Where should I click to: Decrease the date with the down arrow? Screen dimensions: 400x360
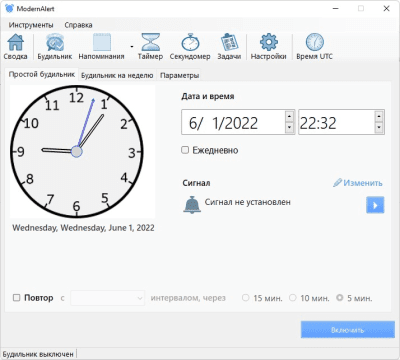click(289, 127)
